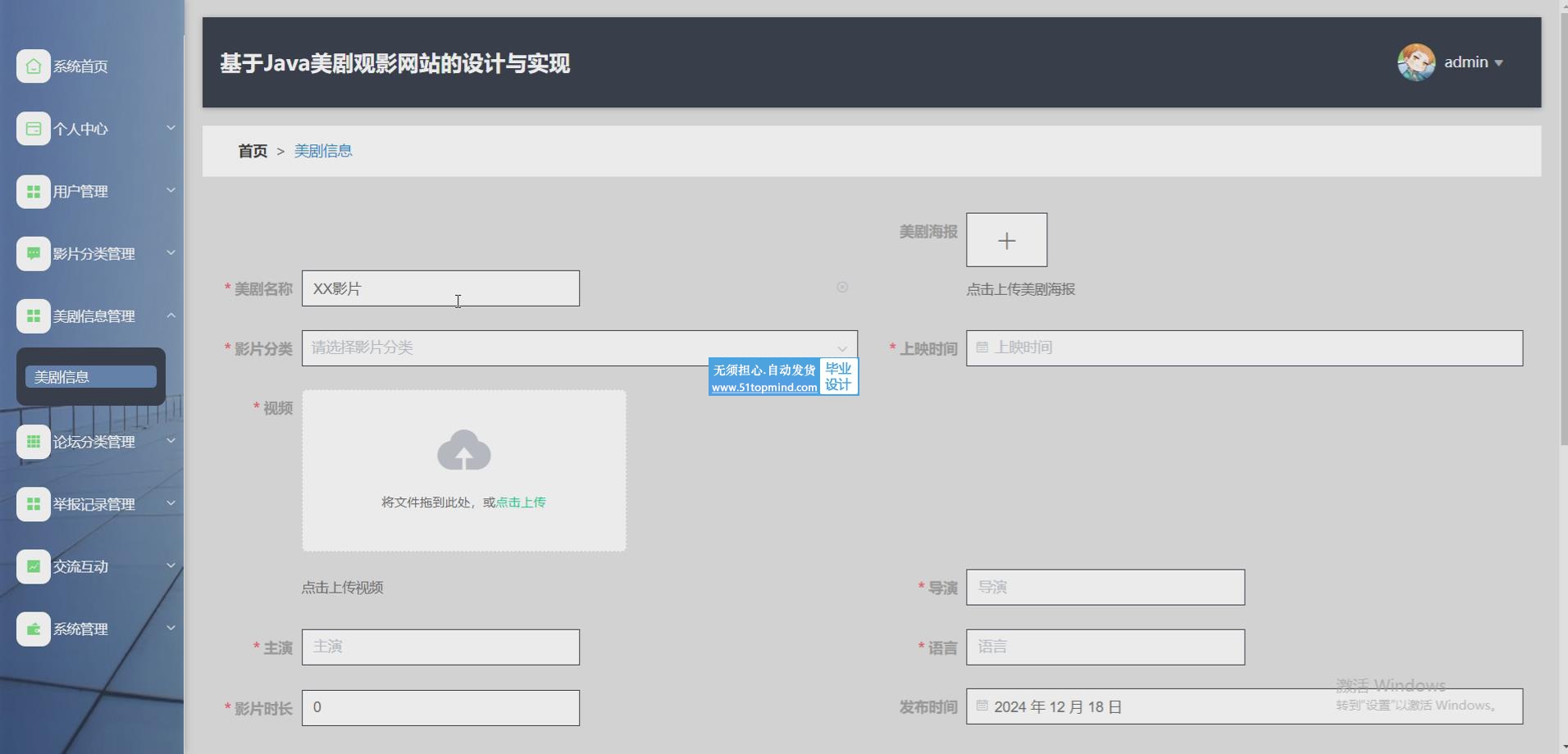1568x754 pixels.
Task: Click the 系统管理 wallet icon
Action: coord(33,629)
